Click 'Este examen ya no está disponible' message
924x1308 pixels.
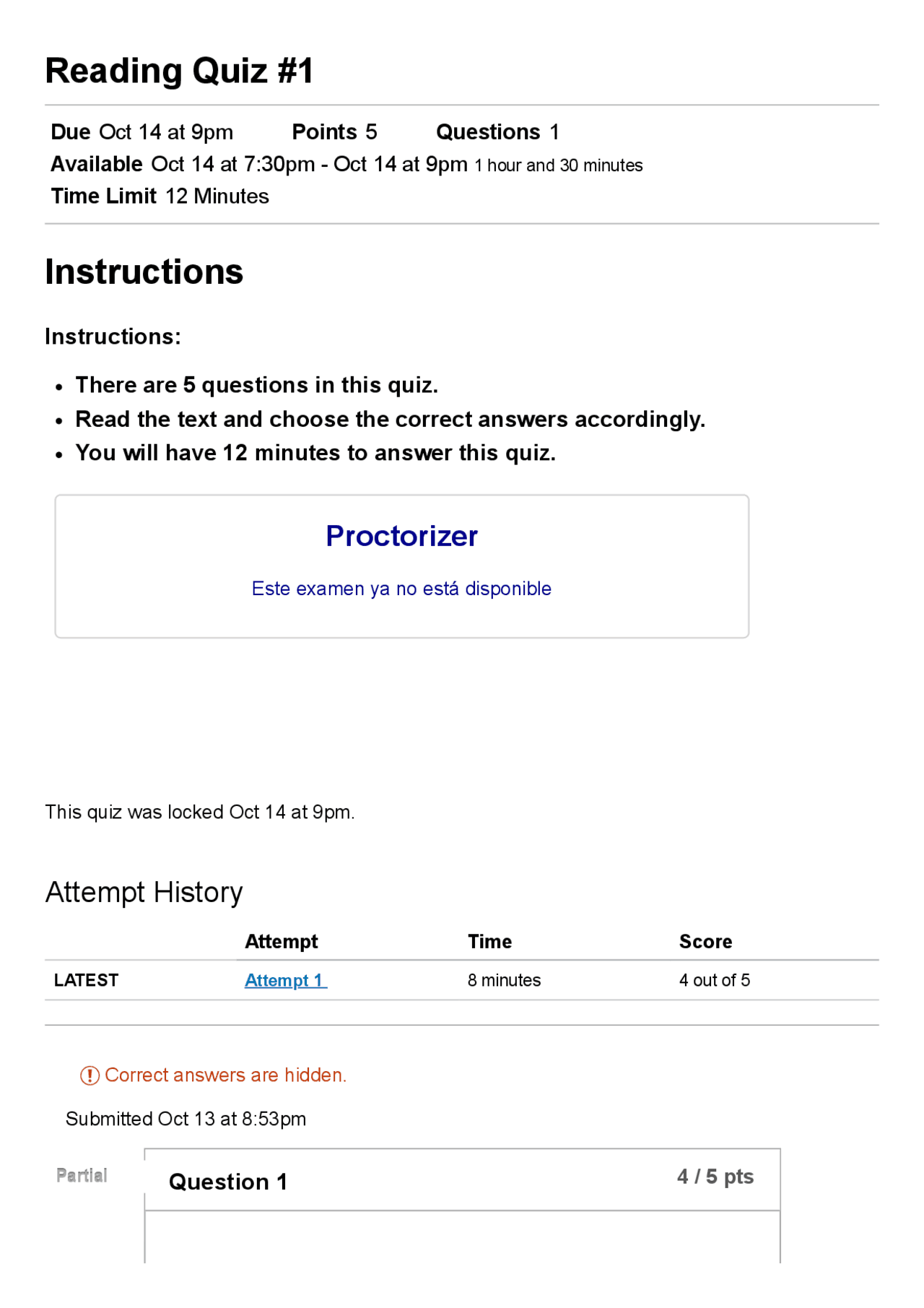click(x=401, y=589)
